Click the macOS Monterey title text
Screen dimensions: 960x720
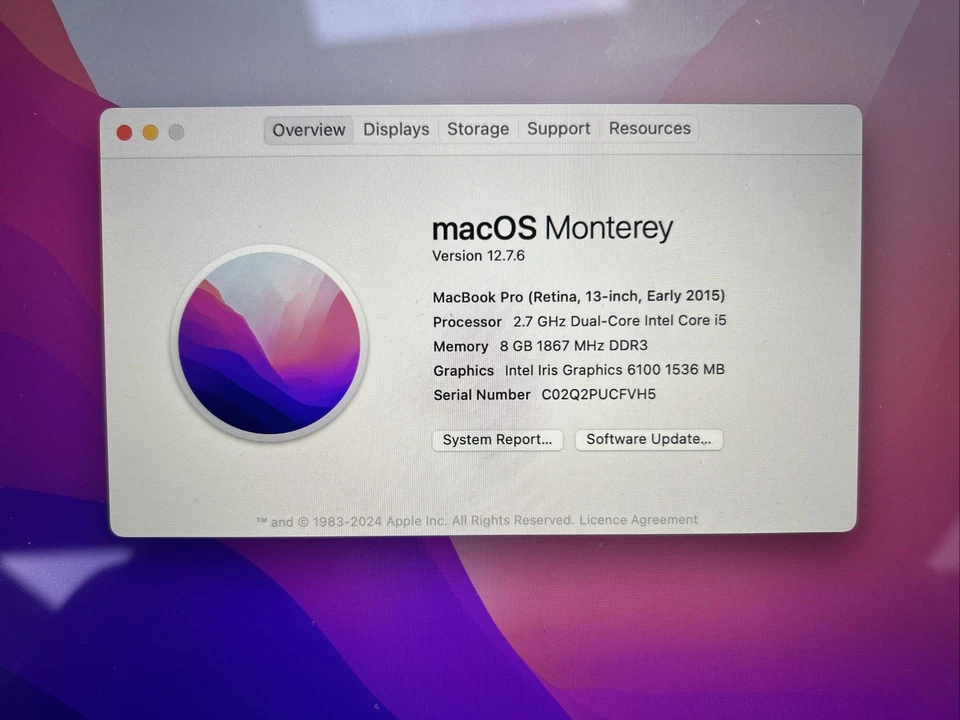pyautogui.click(x=552, y=228)
